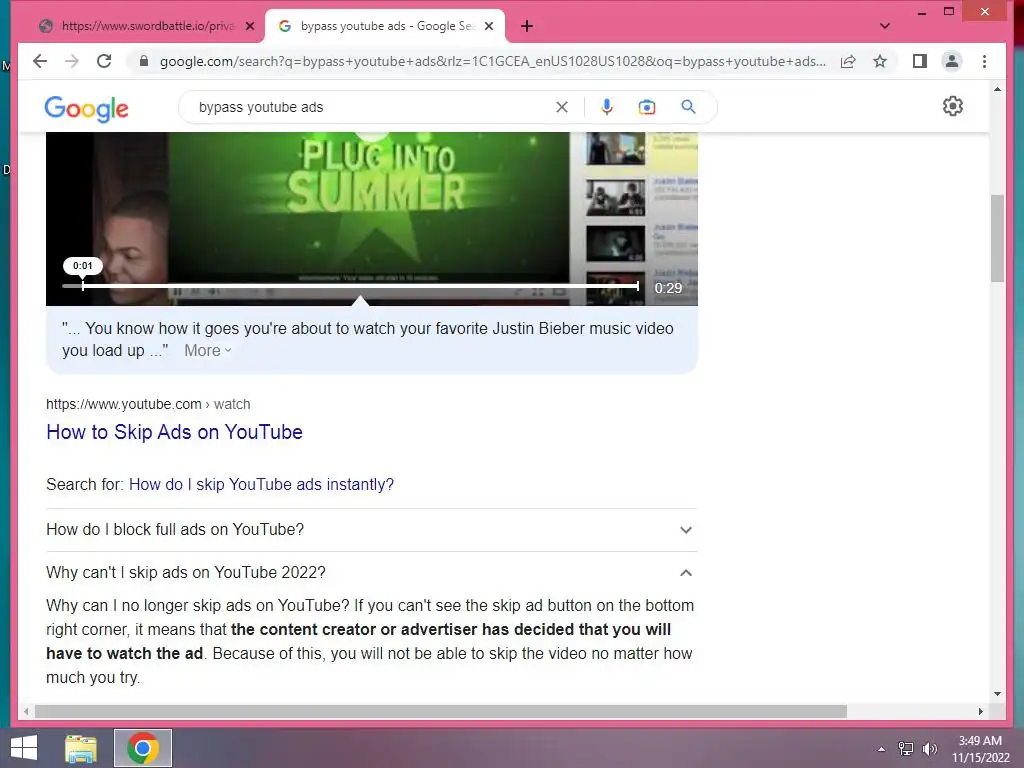
Task: Click the scroll left arrow
Action: pos(26,711)
